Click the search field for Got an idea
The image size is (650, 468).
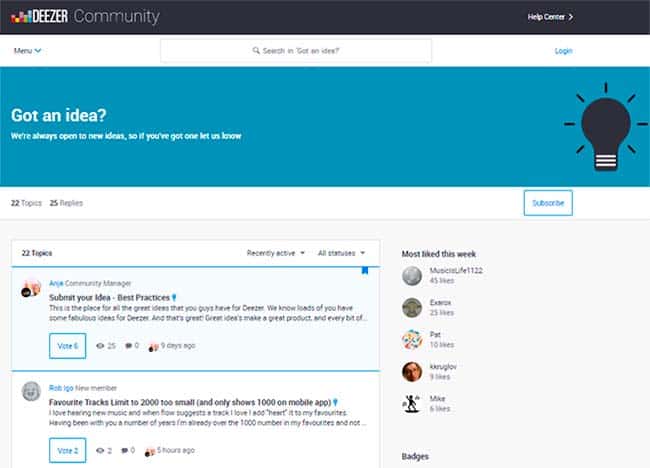(296, 51)
